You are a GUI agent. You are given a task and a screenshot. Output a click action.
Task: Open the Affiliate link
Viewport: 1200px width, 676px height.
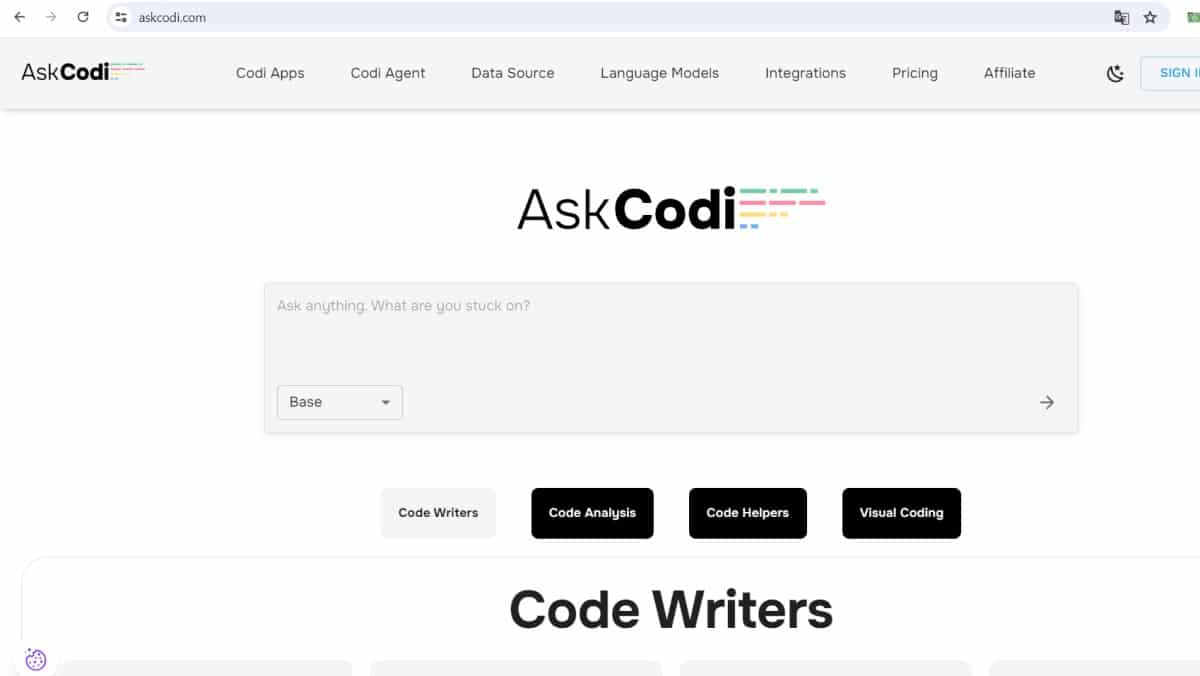coord(1009,73)
